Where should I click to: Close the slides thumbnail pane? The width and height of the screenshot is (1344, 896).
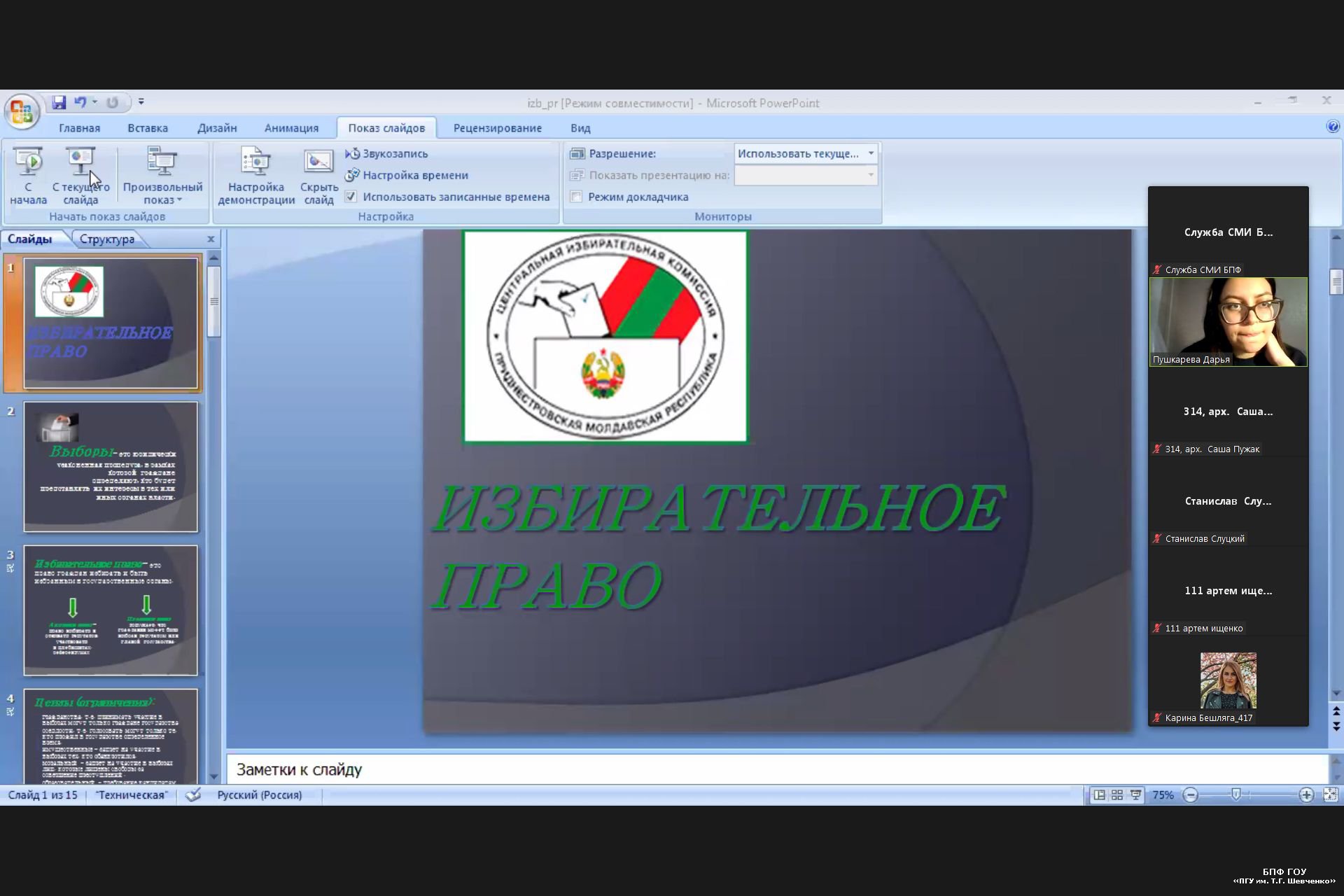pyautogui.click(x=211, y=239)
